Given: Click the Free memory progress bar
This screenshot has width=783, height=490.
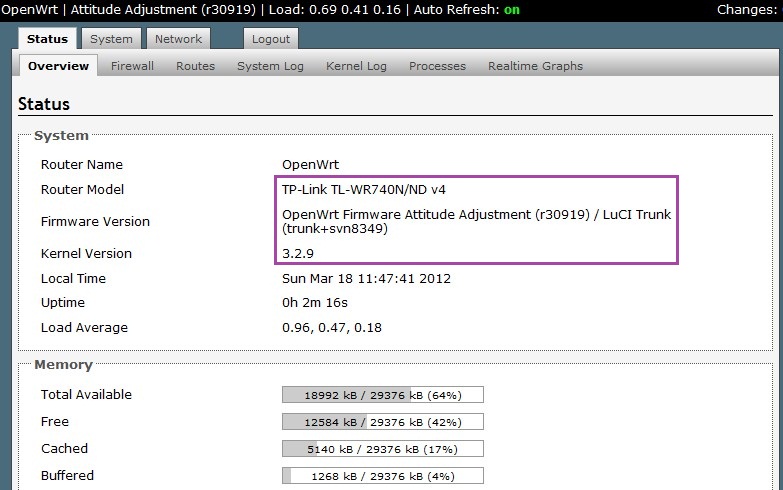Looking at the screenshot, I should [x=383, y=422].
